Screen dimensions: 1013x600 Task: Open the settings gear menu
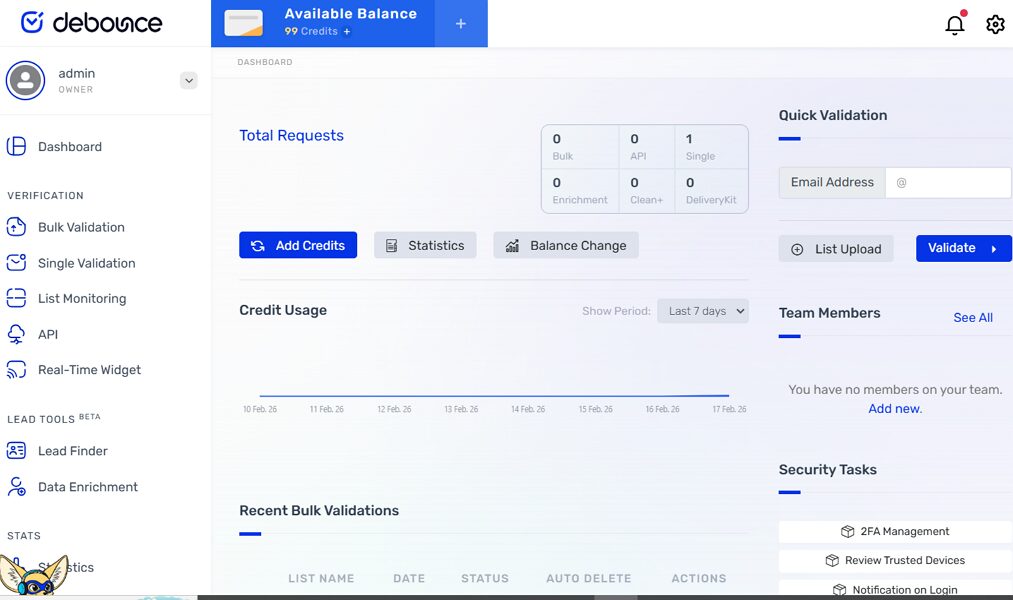(995, 24)
